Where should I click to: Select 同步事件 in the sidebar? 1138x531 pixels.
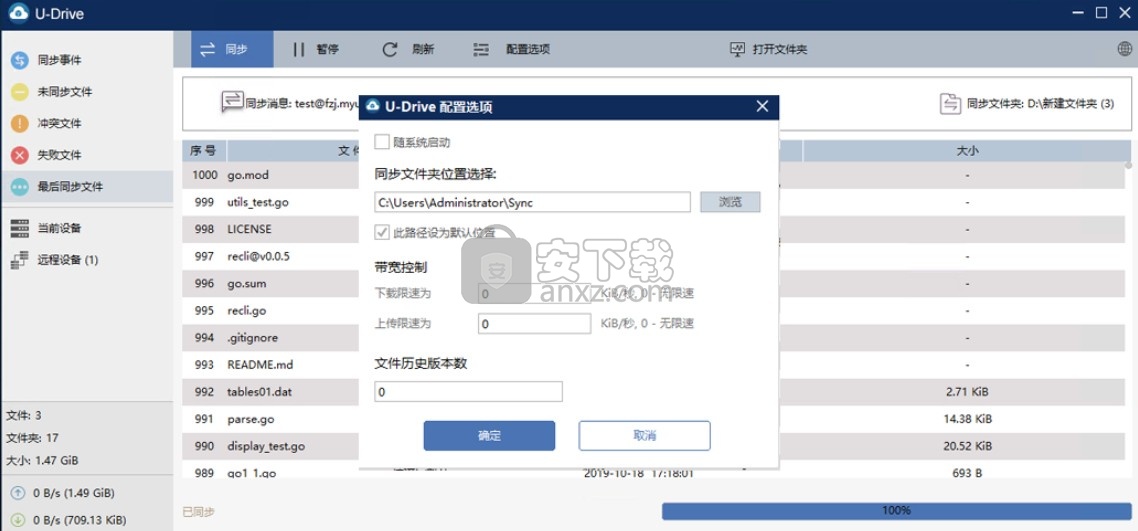86,60
